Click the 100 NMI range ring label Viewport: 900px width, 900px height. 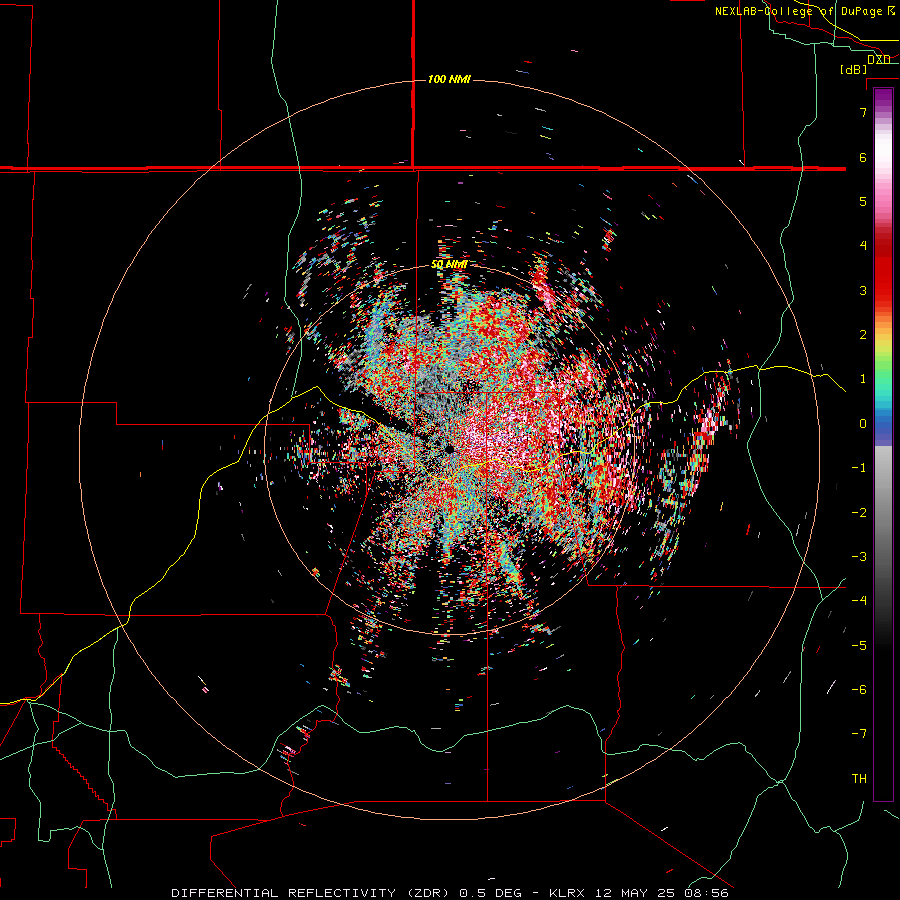[449, 79]
